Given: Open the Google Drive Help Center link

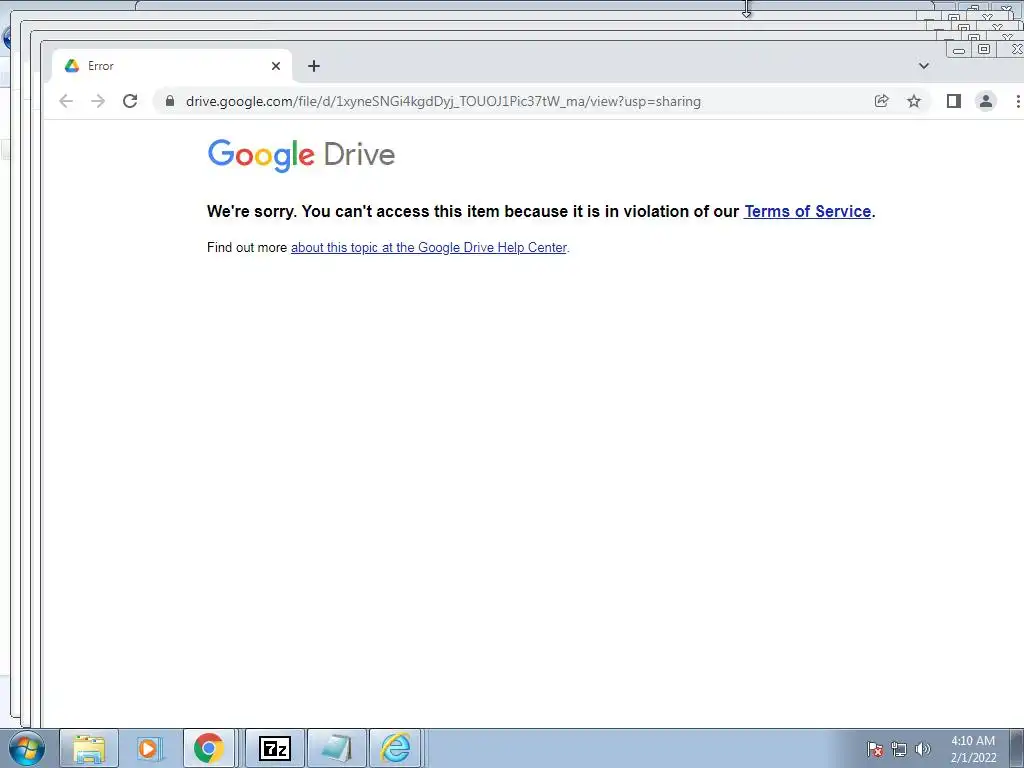Looking at the screenshot, I should [429, 248].
